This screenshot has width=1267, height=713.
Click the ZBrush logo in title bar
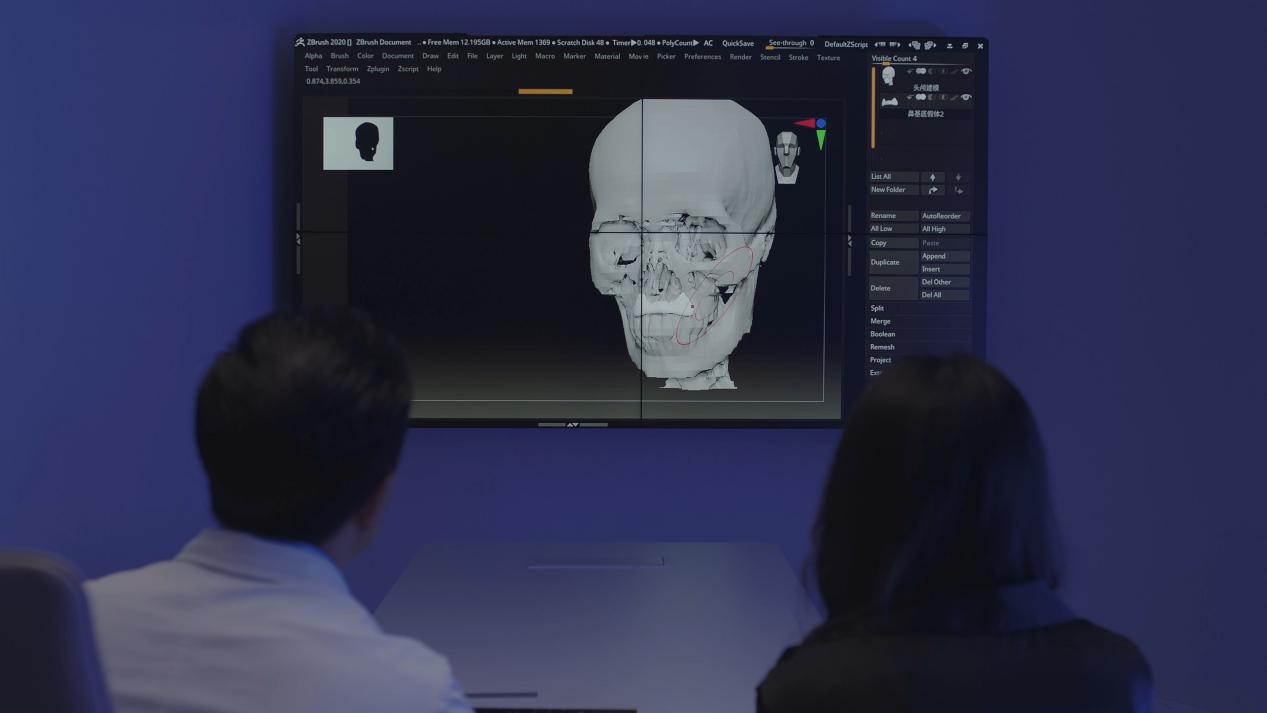(300, 43)
